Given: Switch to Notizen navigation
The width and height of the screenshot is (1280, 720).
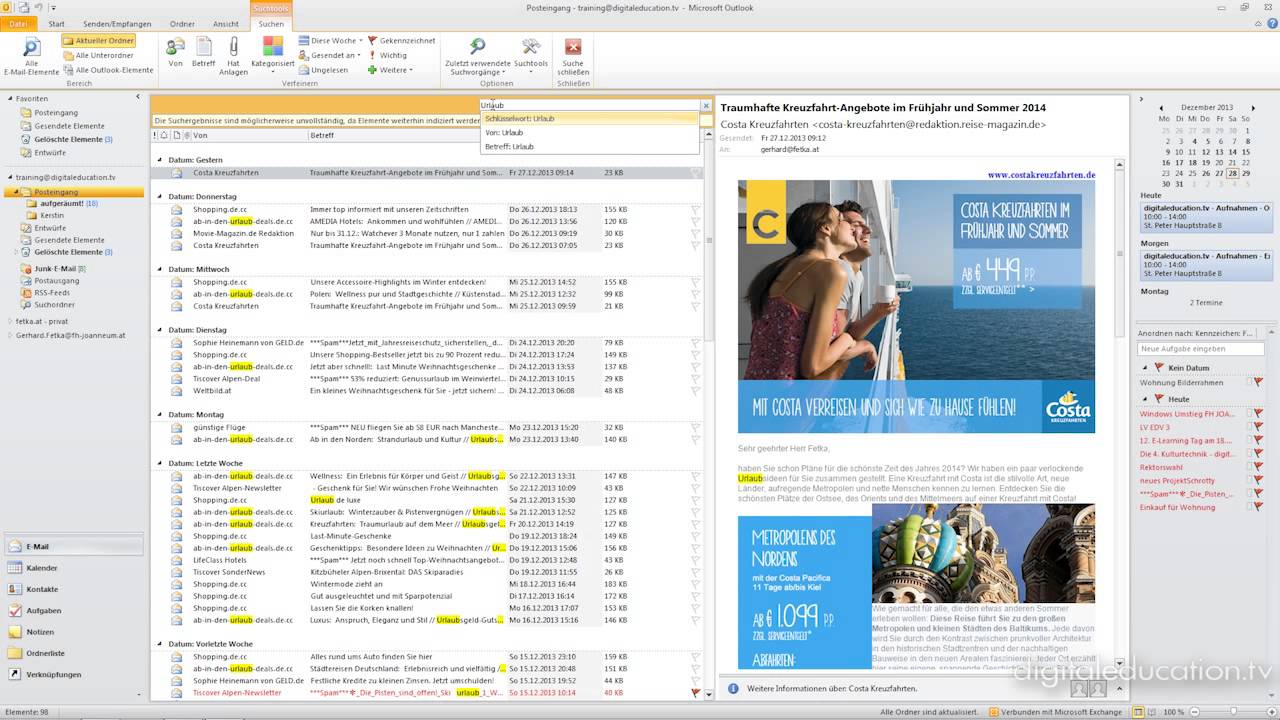Looking at the screenshot, I should pos(73,632).
